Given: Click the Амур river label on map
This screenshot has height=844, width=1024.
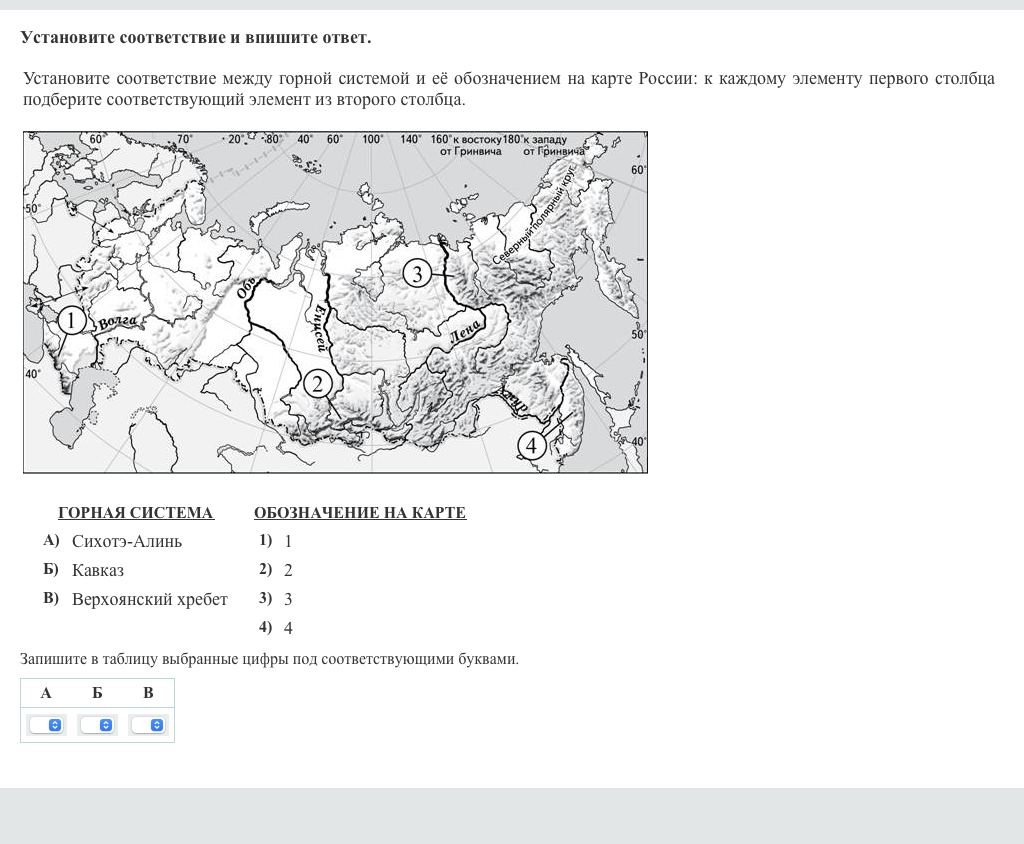Looking at the screenshot, I should (x=515, y=402).
